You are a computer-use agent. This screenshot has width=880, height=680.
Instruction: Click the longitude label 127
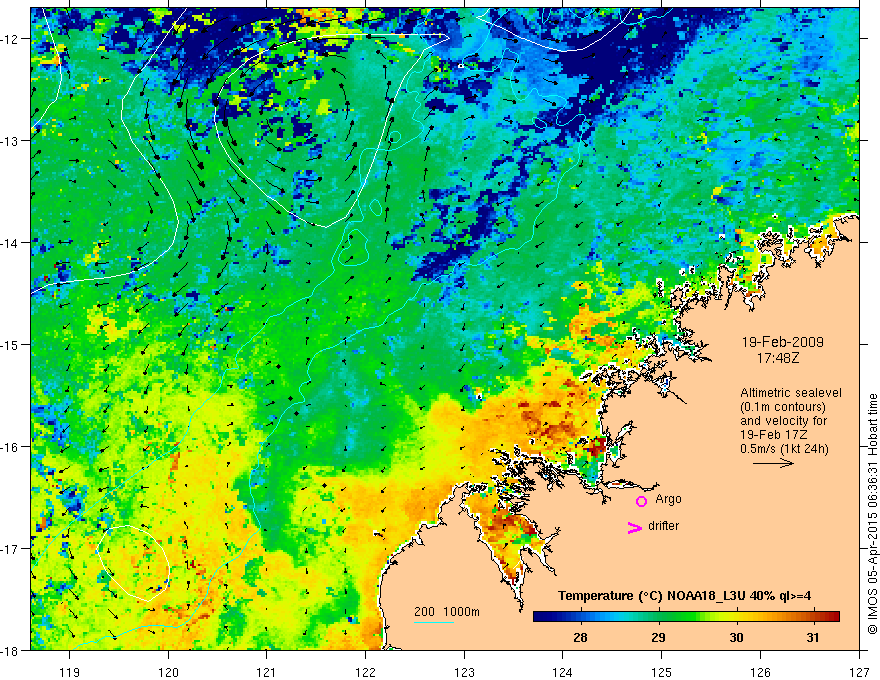click(859, 672)
